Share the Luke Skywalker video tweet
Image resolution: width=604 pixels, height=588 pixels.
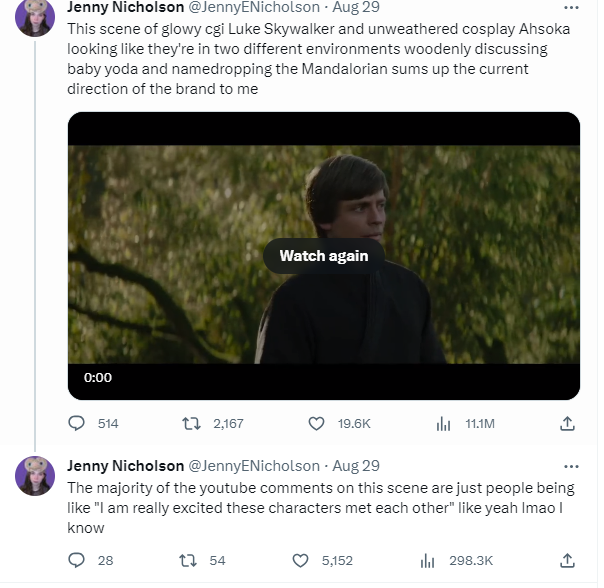(x=569, y=424)
